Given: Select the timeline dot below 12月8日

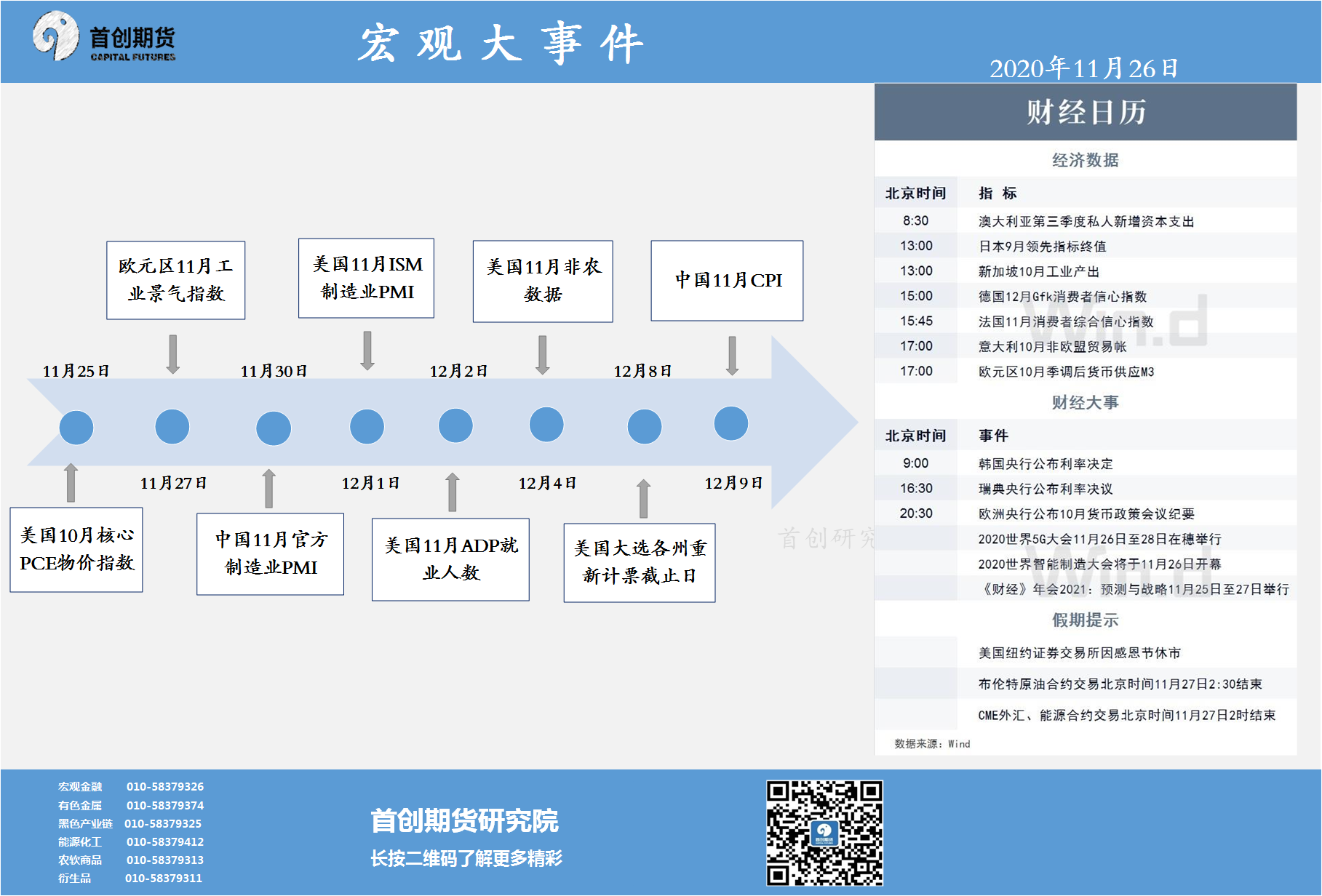Looking at the screenshot, I should 645,426.
